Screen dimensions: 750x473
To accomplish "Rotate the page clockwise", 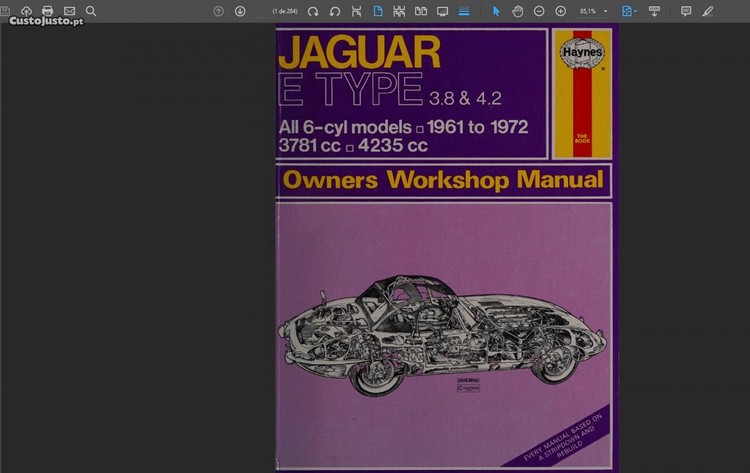I will (x=313, y=11).
